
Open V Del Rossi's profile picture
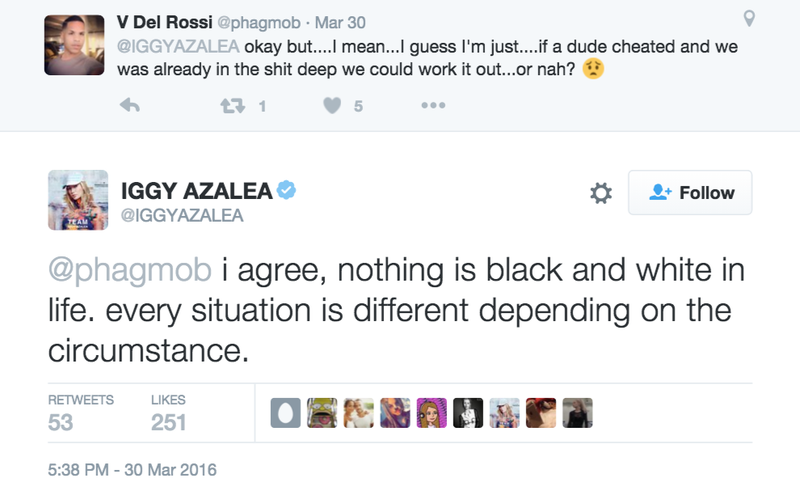click(74, 45)
